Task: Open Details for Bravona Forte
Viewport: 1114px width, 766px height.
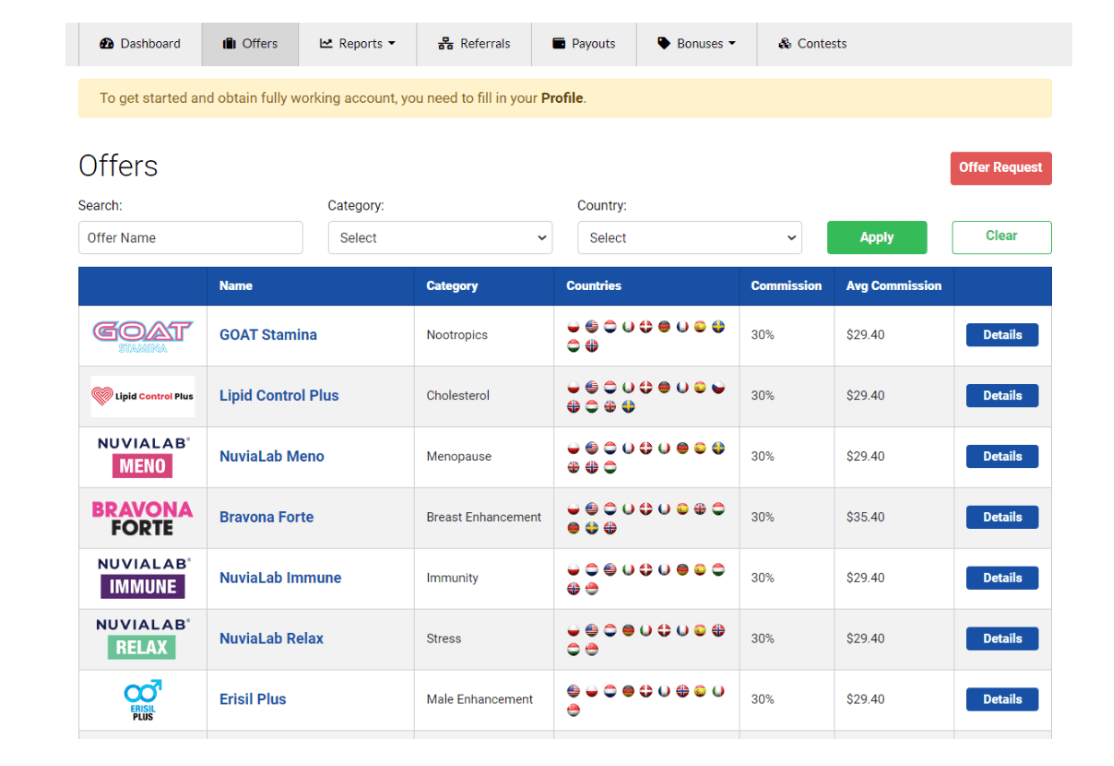Action: pos(1002,517)
